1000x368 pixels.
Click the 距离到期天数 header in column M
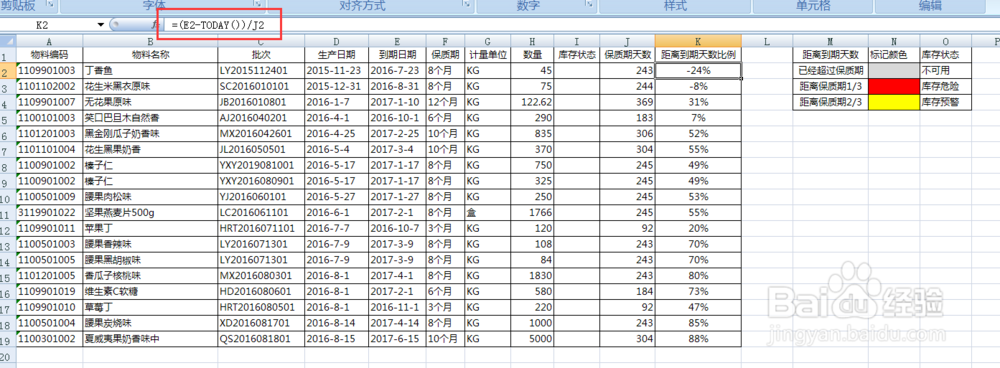click(x=830, y=54)
